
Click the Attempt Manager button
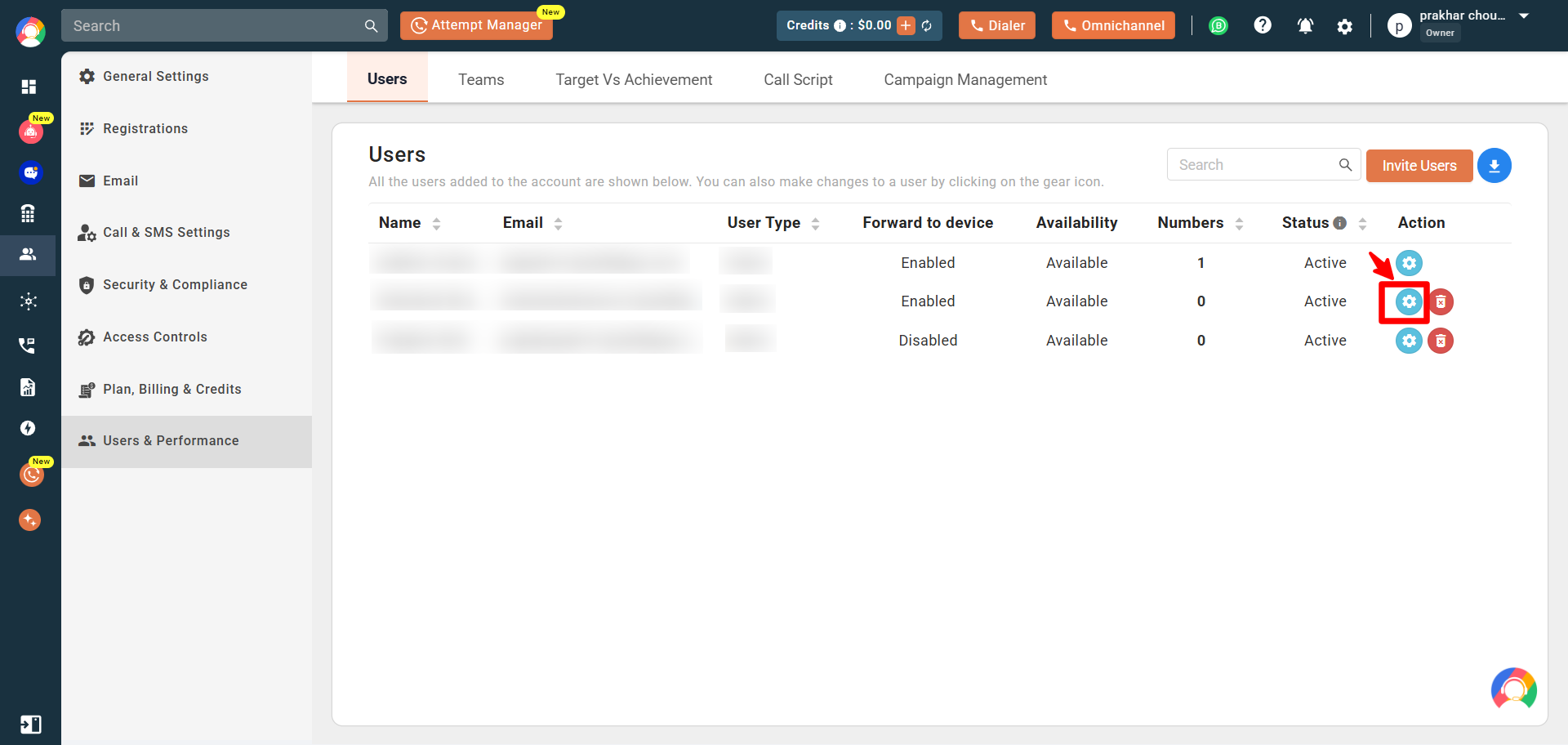click(x=476, y=25)
